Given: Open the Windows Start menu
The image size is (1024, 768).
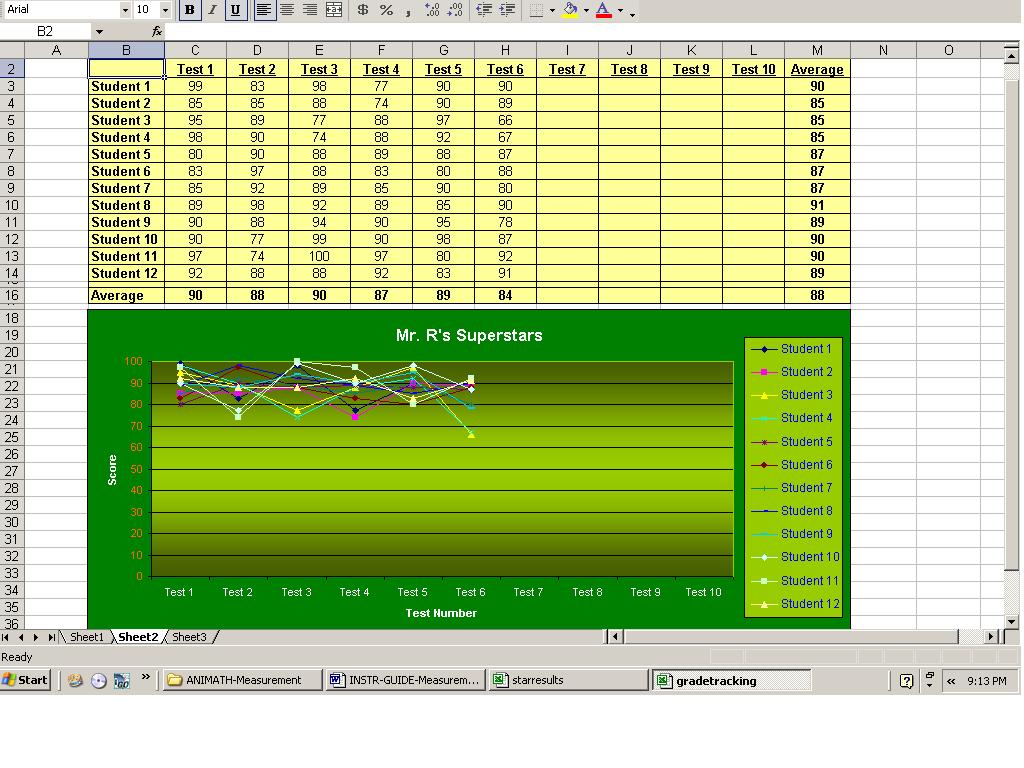Looking at the screenshot, I should [x=25, y=680].
